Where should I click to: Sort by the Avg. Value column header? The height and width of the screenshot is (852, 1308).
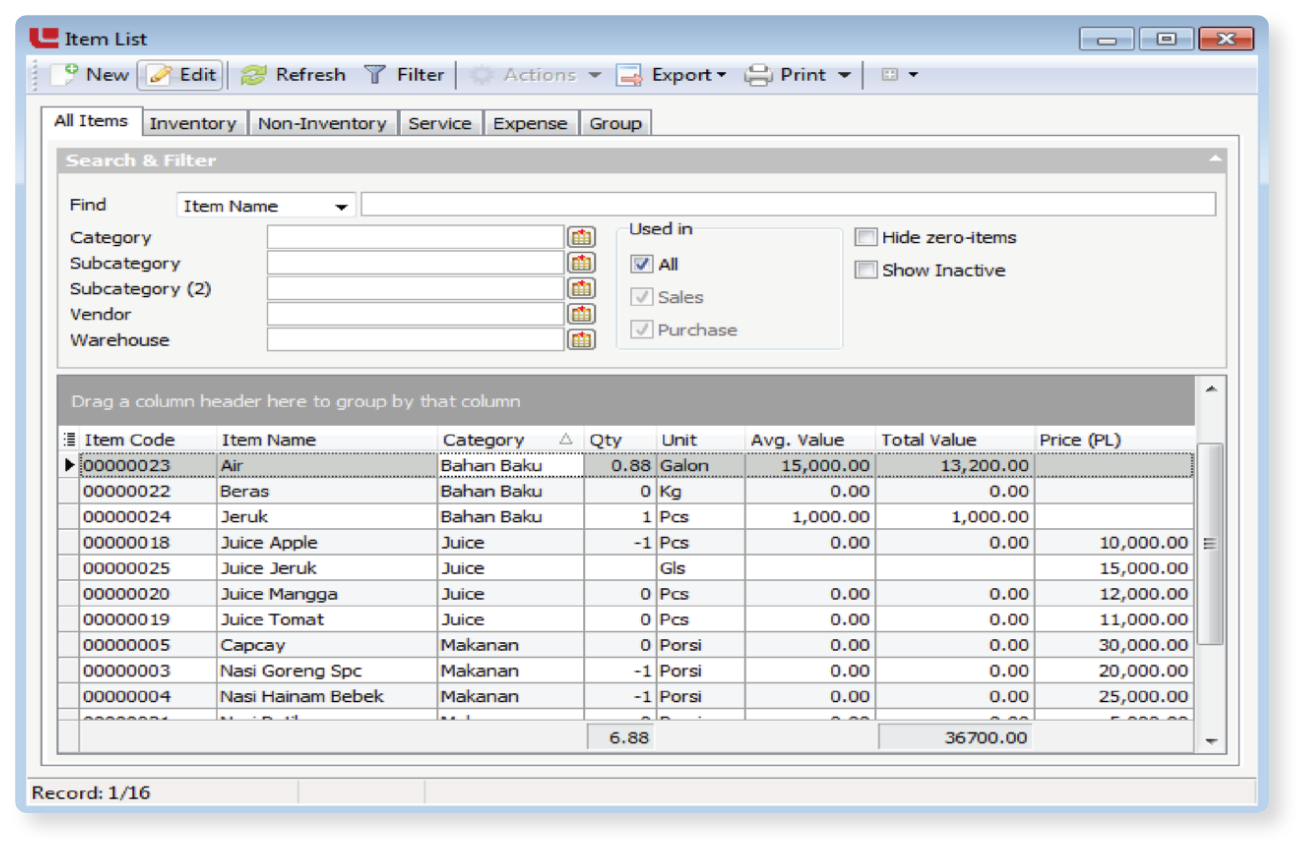coord(810,440)
